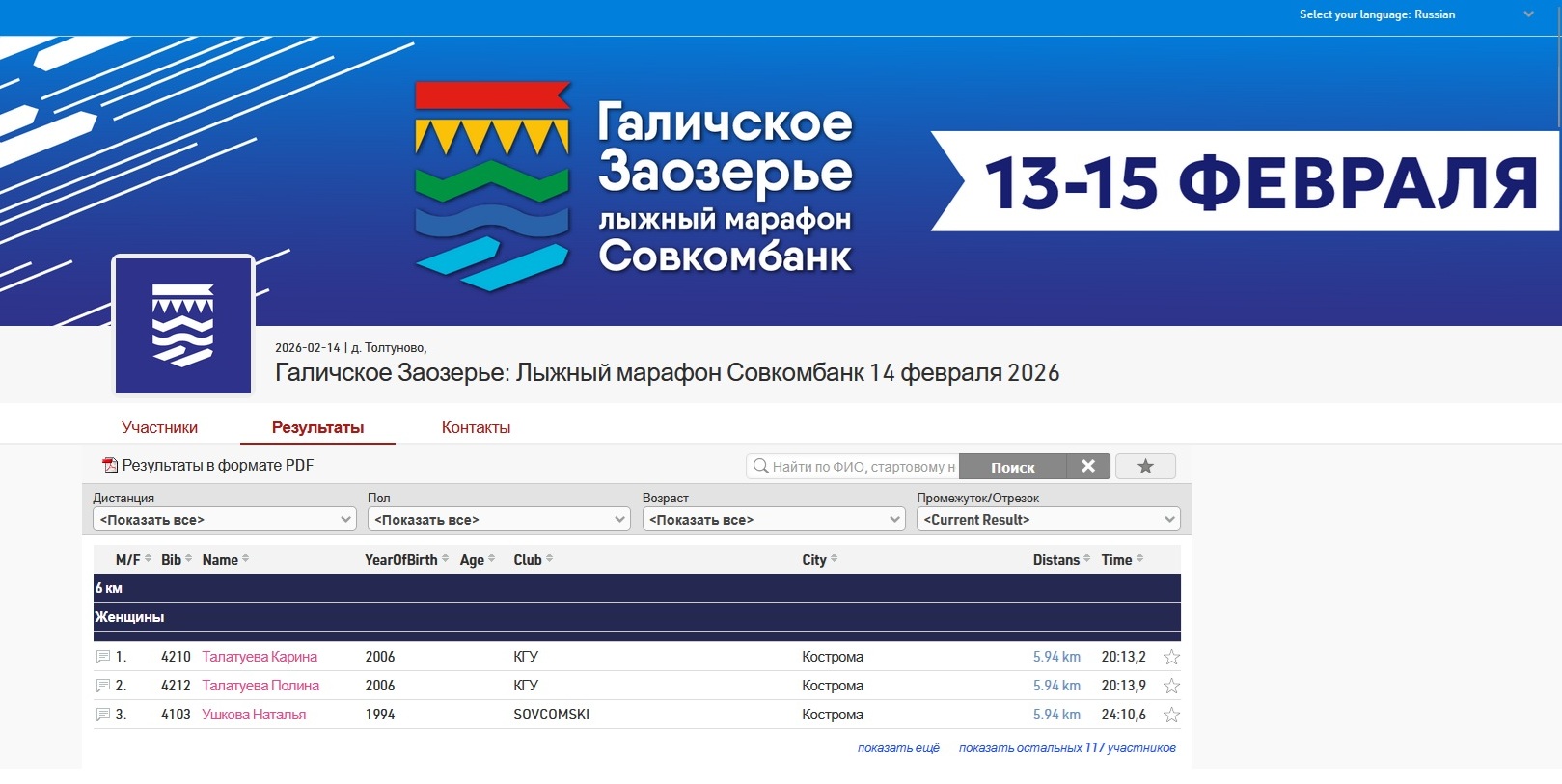
Task: Open the Контакты tab
Action: [476, 428]
